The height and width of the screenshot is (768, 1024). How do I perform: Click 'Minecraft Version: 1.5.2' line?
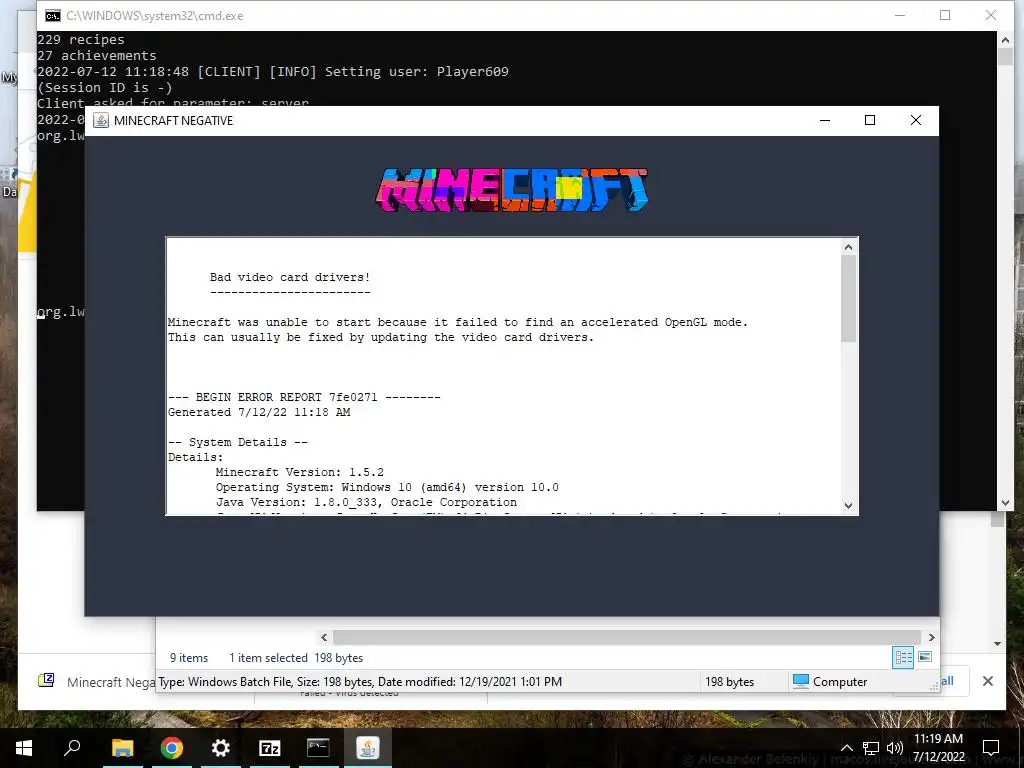click(x=300, y=472)
